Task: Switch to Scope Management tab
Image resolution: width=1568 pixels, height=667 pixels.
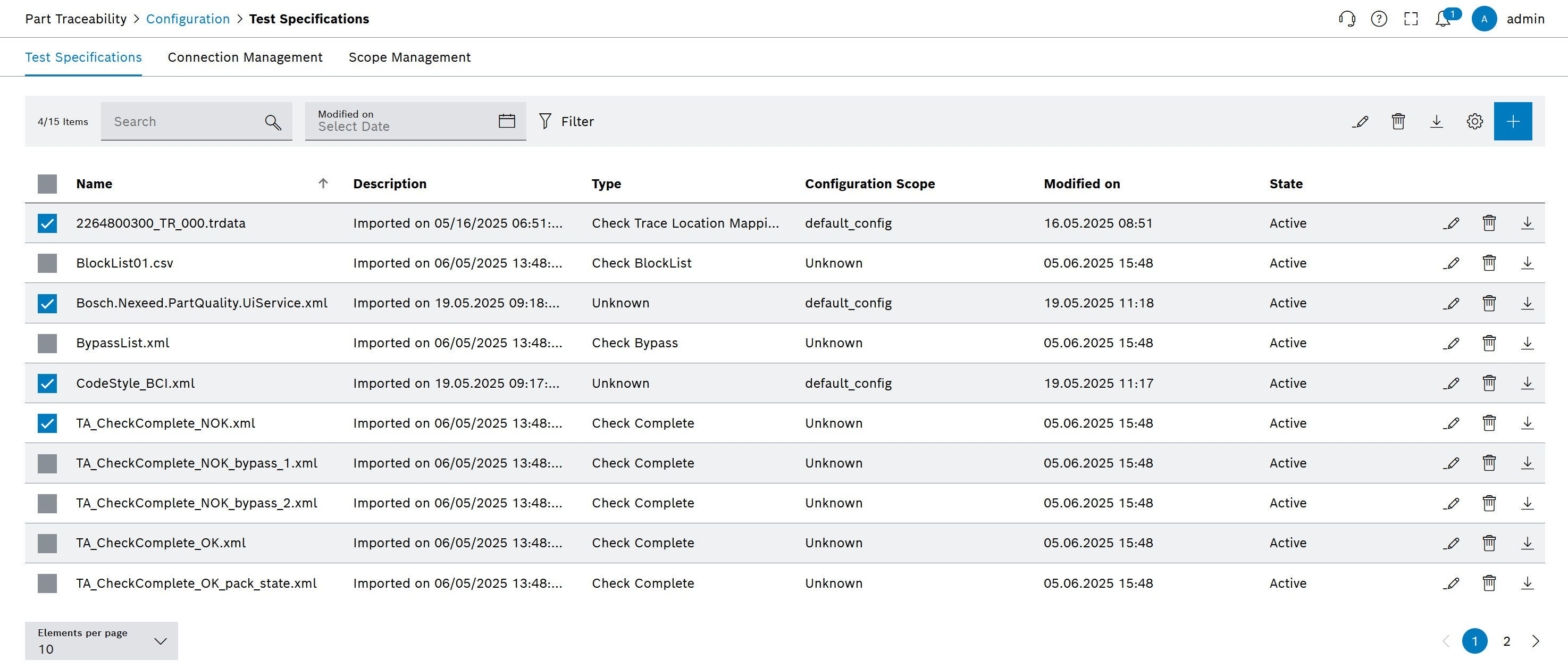Action: click(x=409, y=57)
